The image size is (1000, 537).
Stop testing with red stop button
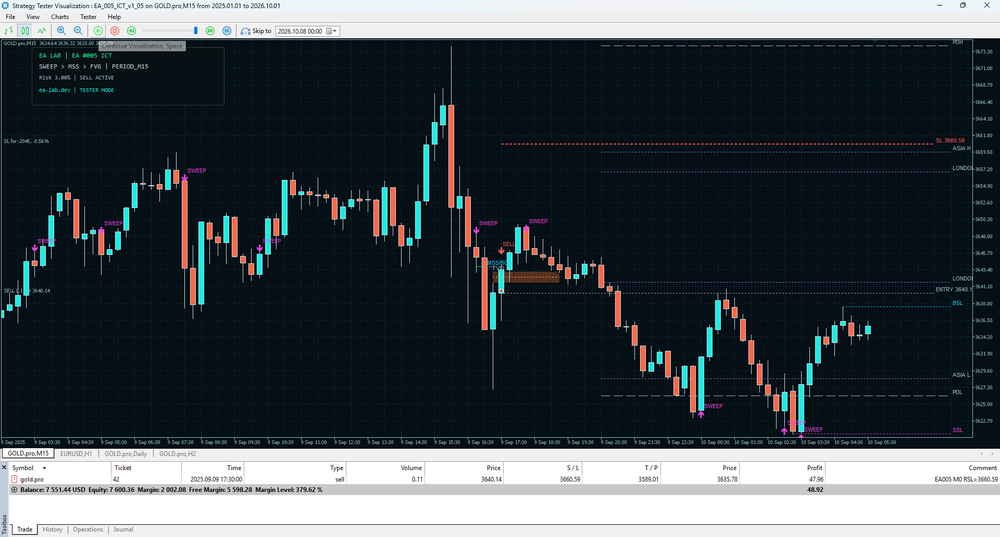tap(115, 31)
